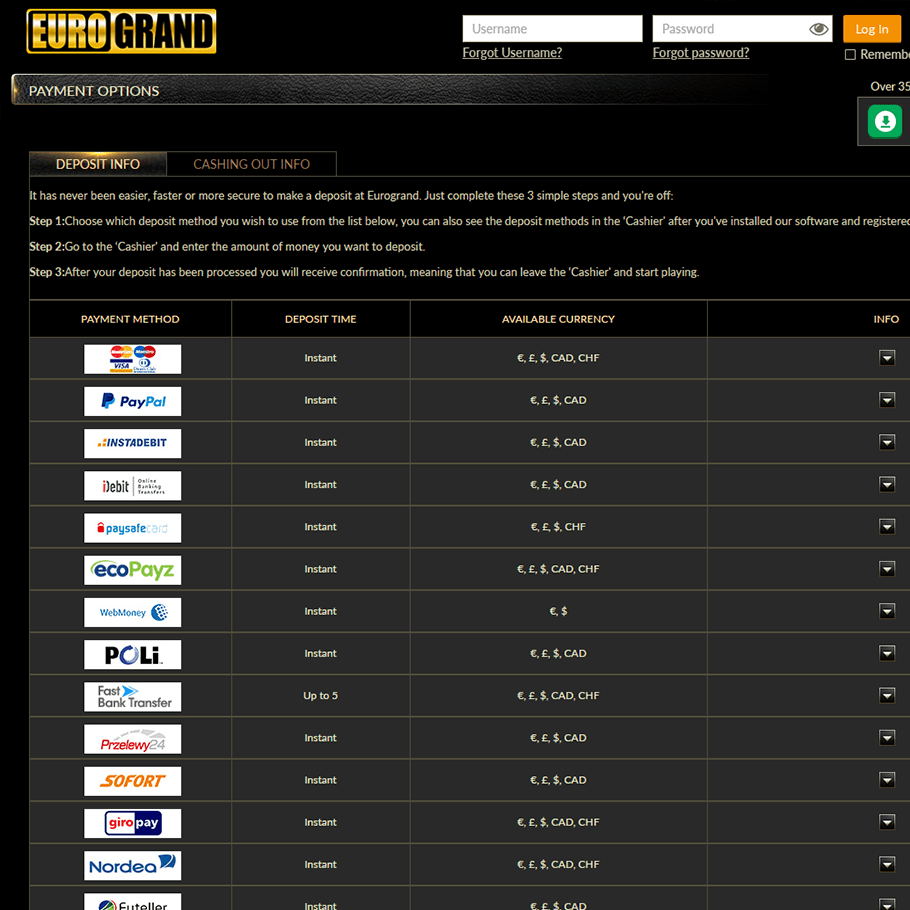This screenshot has height=910, width=910.
Task: Focus the Username input field
Action: 552,29
